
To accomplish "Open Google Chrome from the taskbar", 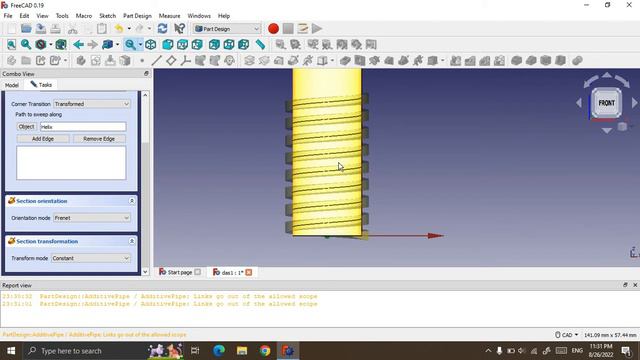I will click(x=264, y=351).
